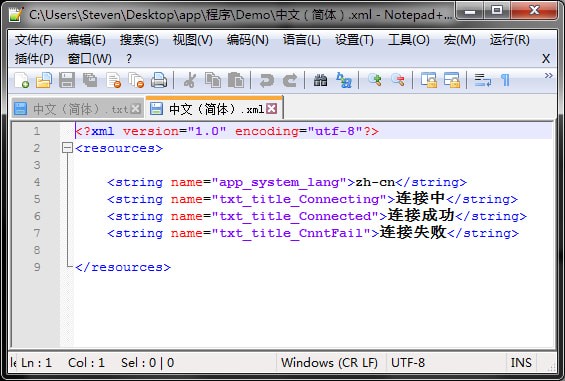Toggle synchronize vertical scrolling icon

point(429,80)
